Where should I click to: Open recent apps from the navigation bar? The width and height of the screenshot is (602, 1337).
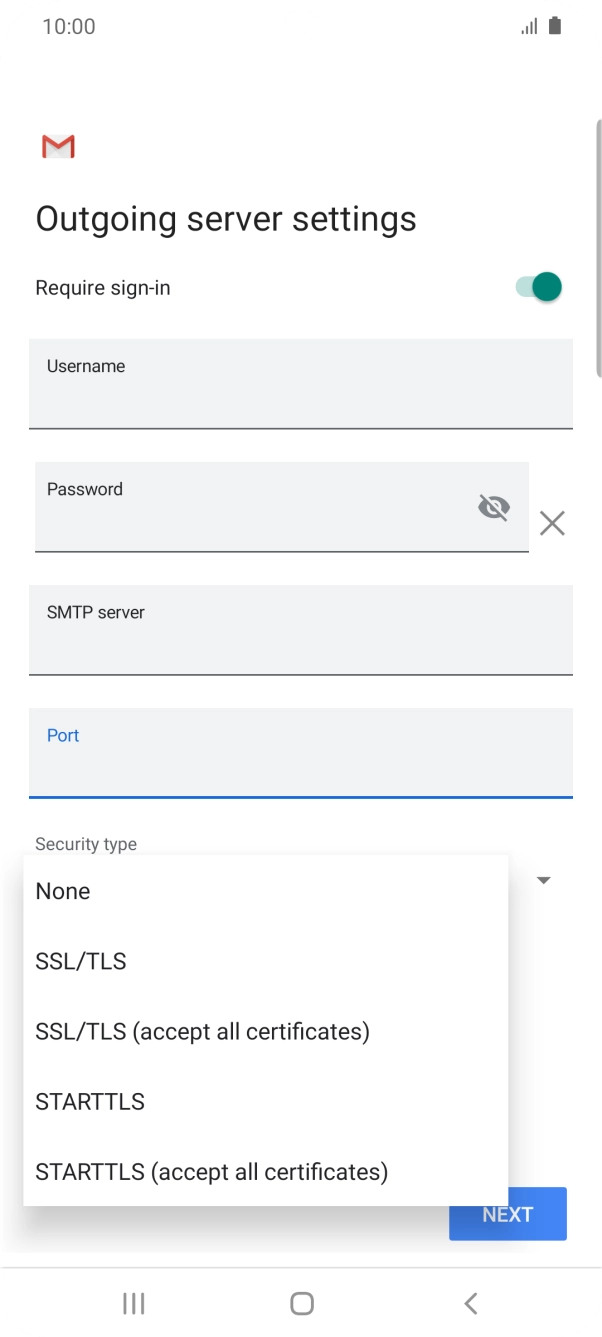132,1303
